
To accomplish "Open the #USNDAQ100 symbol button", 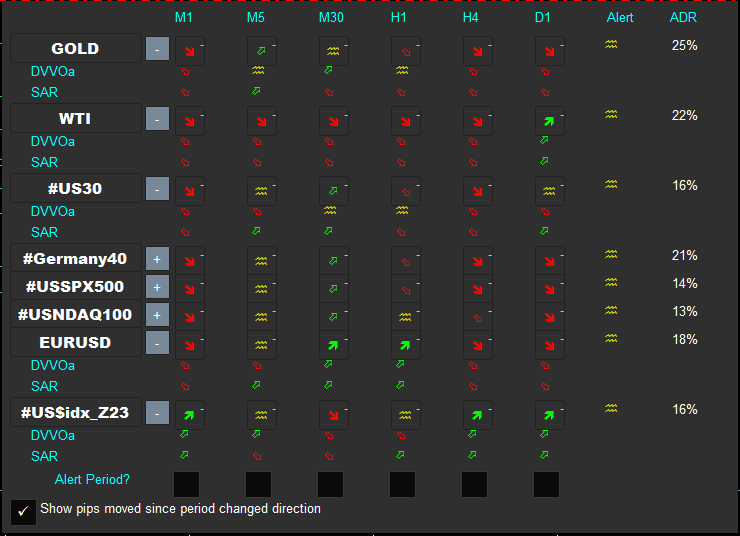I will point(76,314).
